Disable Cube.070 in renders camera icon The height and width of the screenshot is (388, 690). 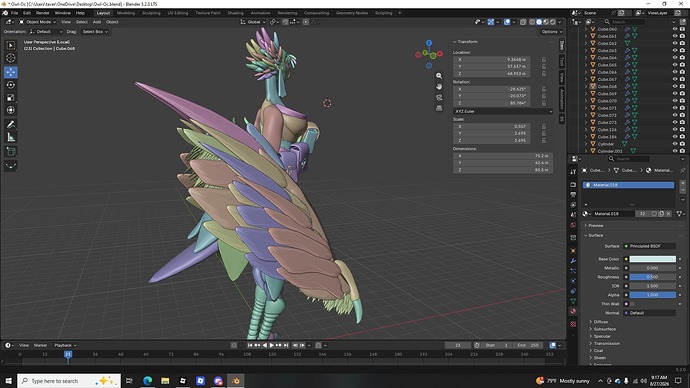[683, 101]
